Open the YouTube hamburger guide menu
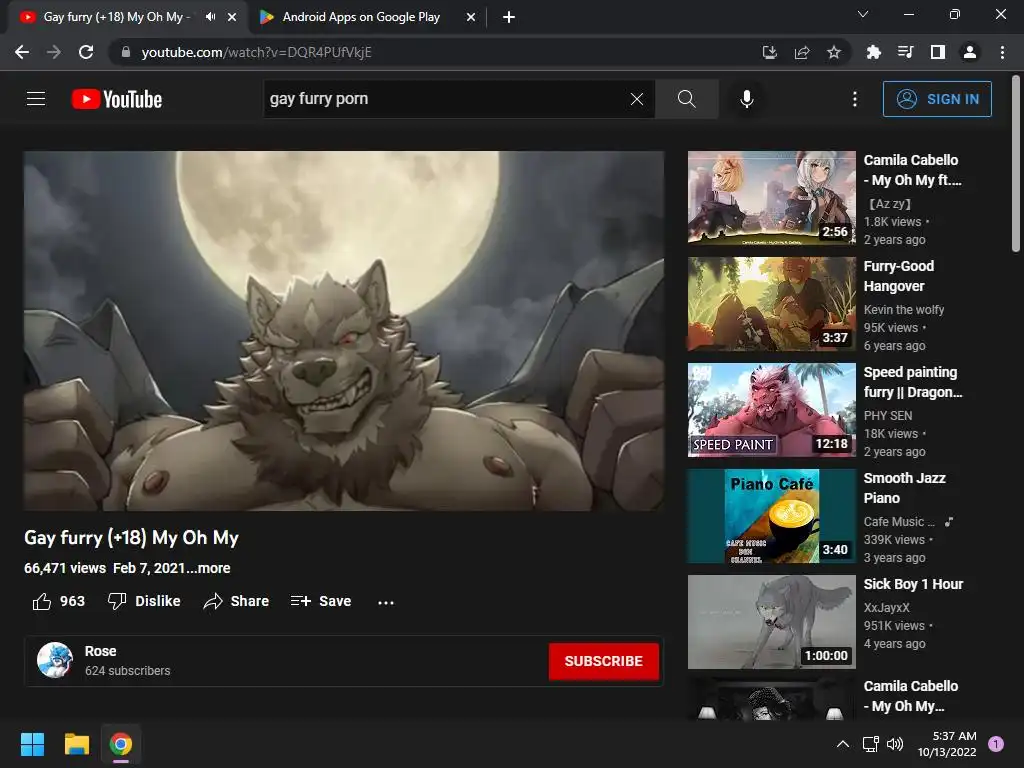Screen dimensions: 1024x768 (x=36, y=99)
